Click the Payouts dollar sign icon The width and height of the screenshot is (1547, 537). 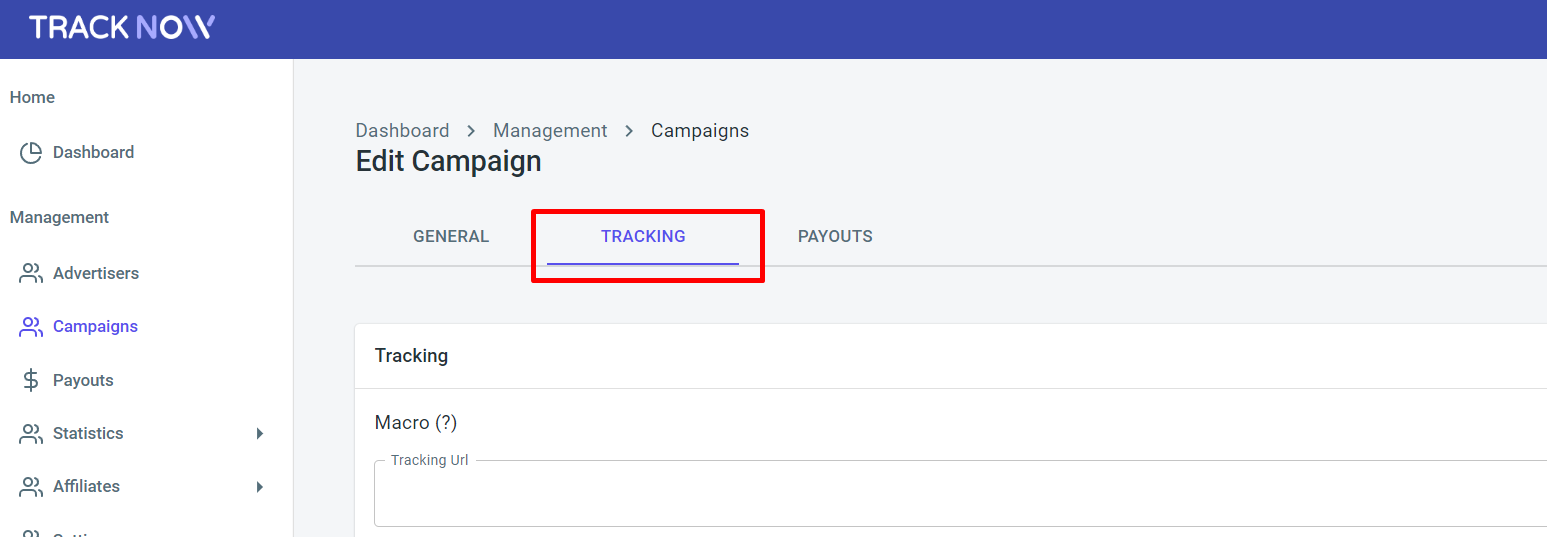(31, 380)
